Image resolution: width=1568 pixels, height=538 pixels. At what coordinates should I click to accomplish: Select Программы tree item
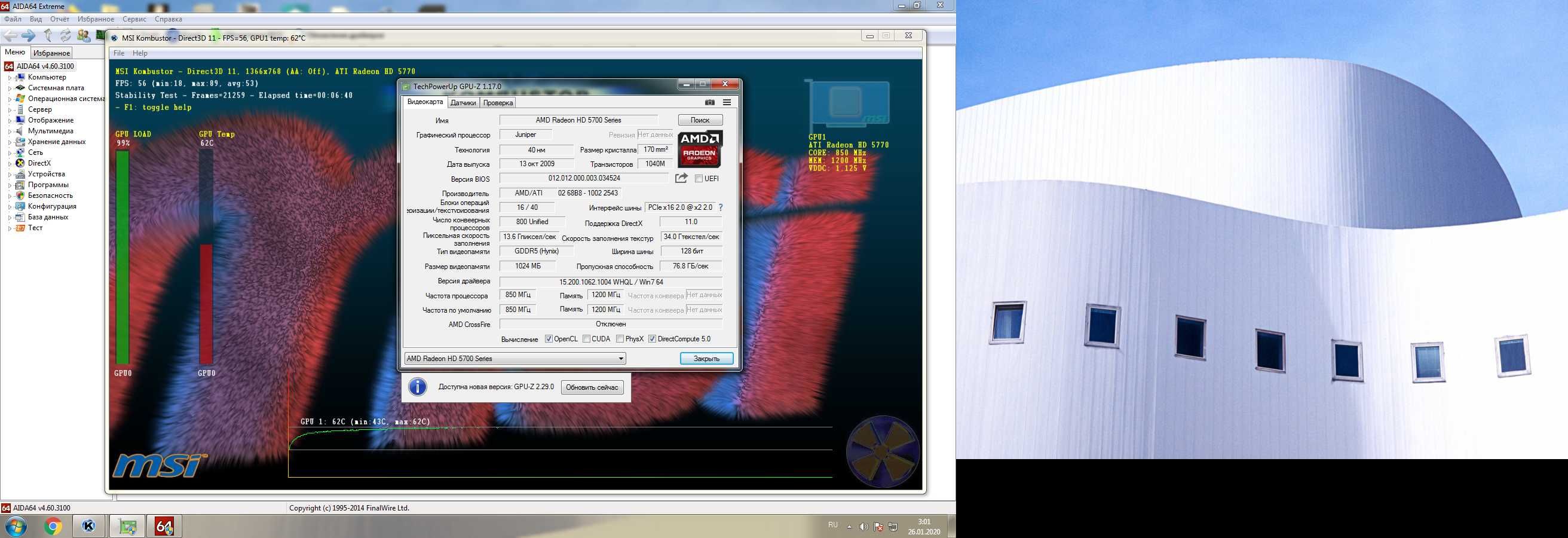[x=48, y=185]
